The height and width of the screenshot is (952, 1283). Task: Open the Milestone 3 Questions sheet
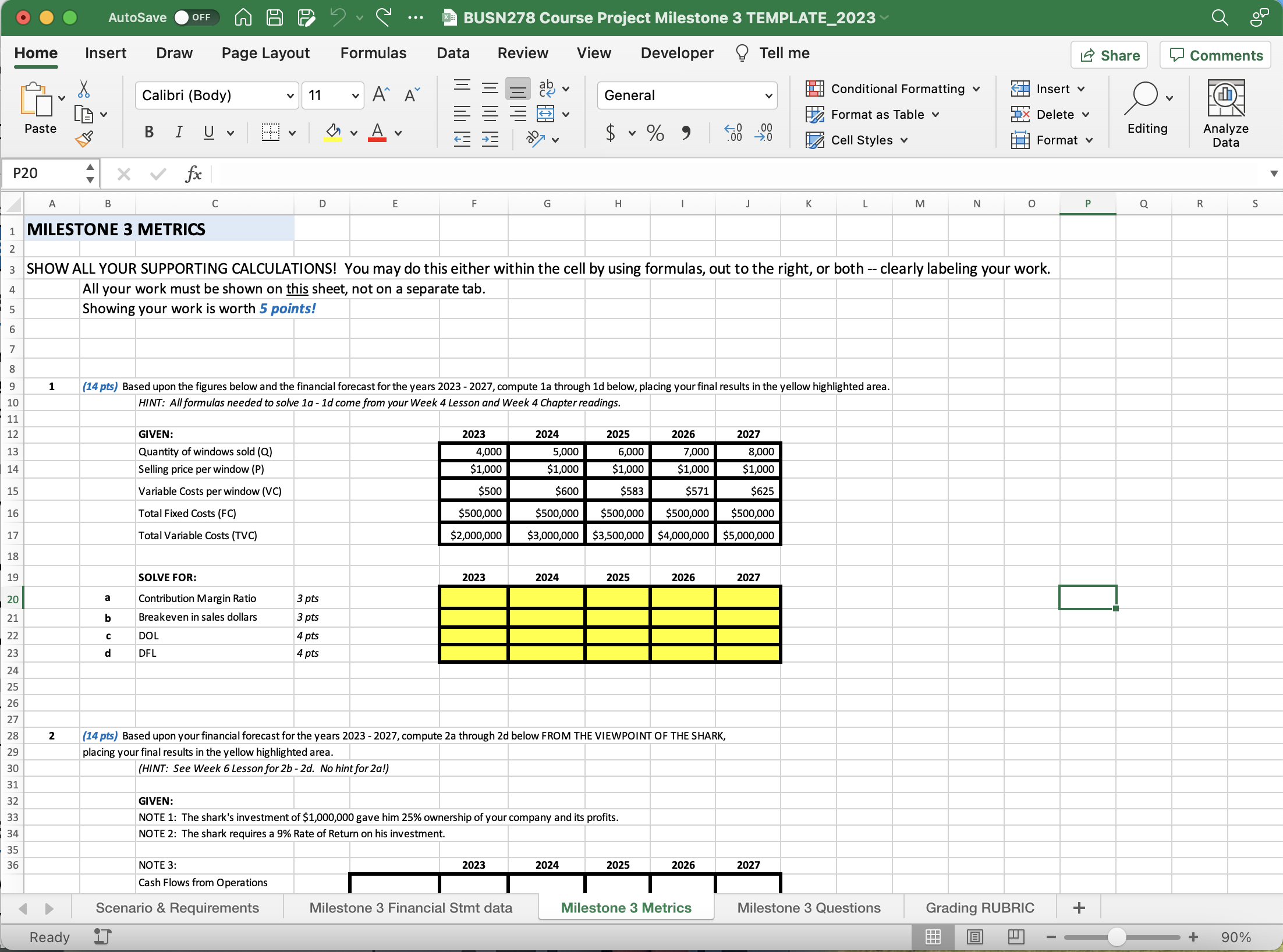808,907
